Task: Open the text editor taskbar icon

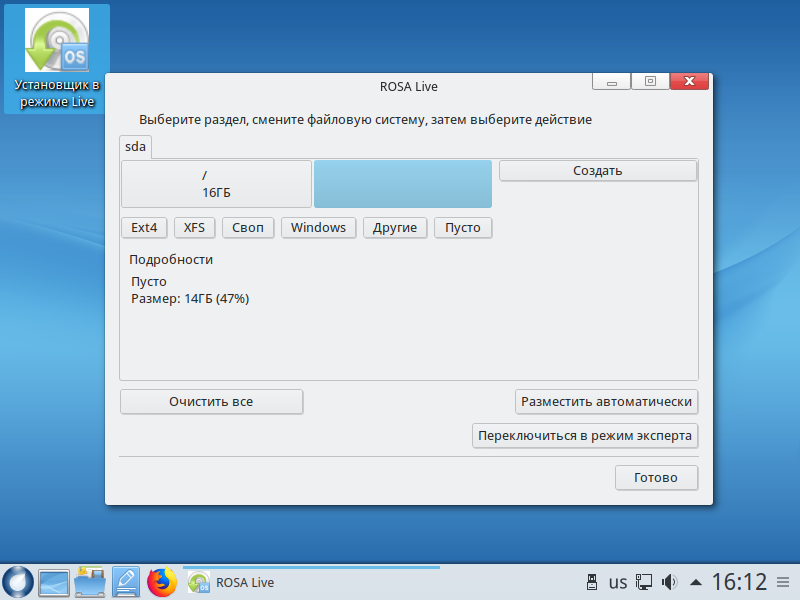Action: tap(126, 582)
